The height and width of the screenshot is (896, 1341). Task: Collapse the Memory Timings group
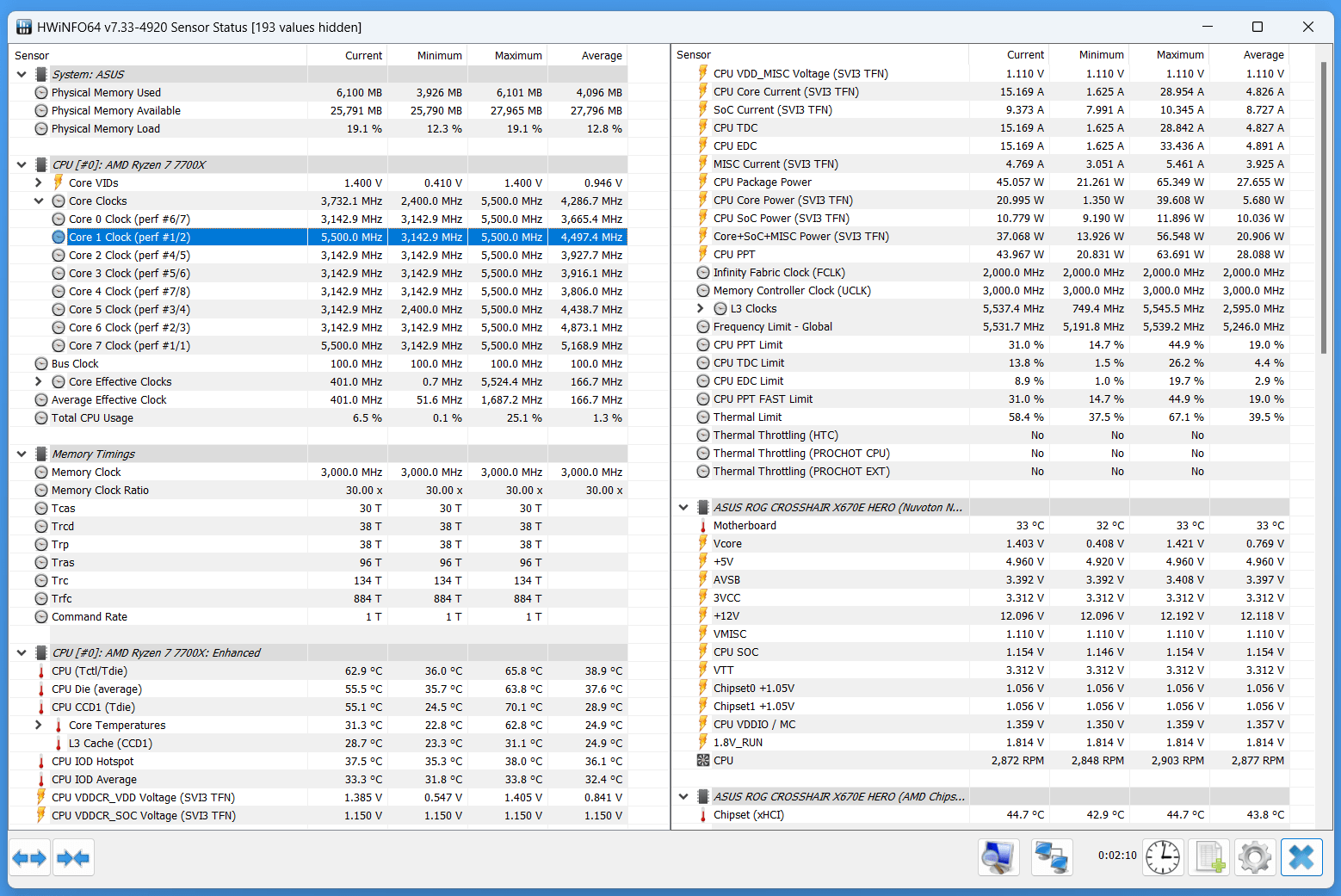[22, 454]
